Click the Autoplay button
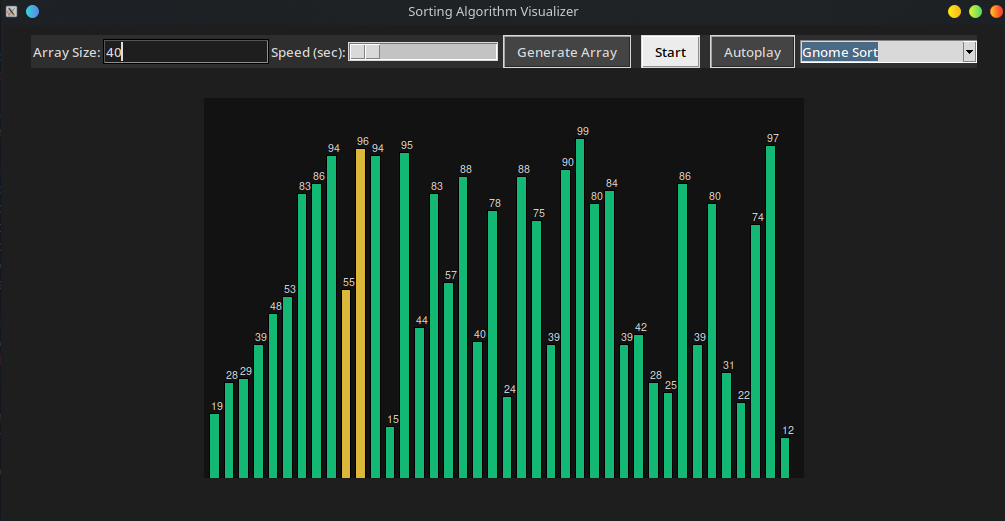The width and height of the screenshot is (1005, 521). click(752, 52)
